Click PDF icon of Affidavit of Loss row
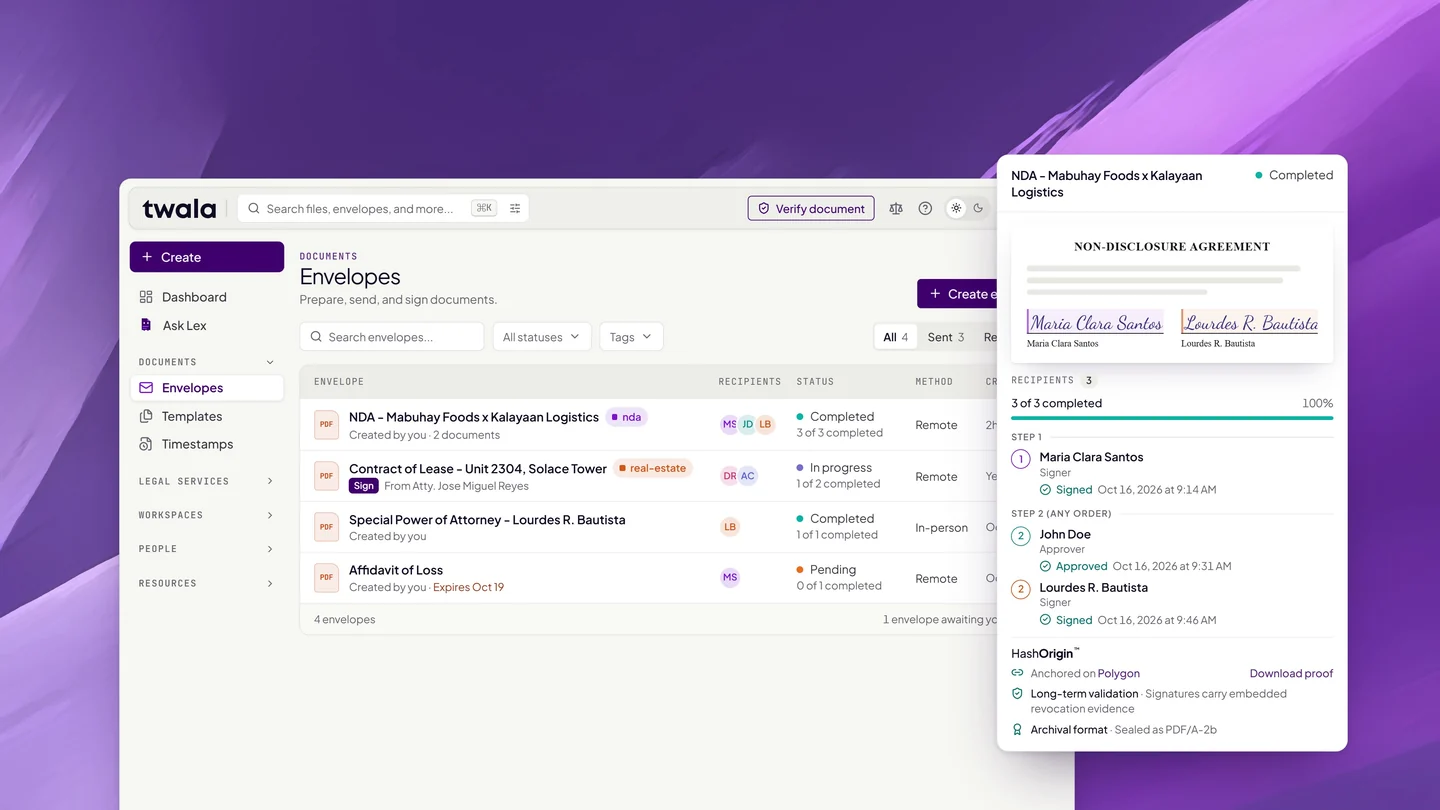Image resolution: width=1440 pixels, height=810 pixels. point(326,577)
